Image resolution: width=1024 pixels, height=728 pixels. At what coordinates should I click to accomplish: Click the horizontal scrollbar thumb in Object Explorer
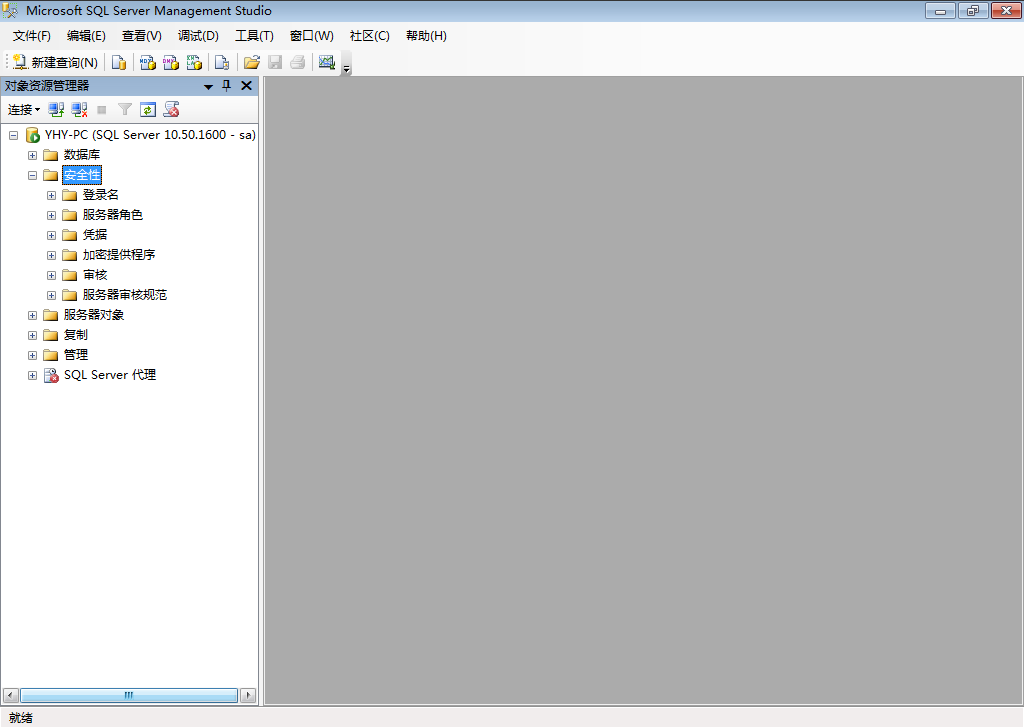click(x=129, y=695)
